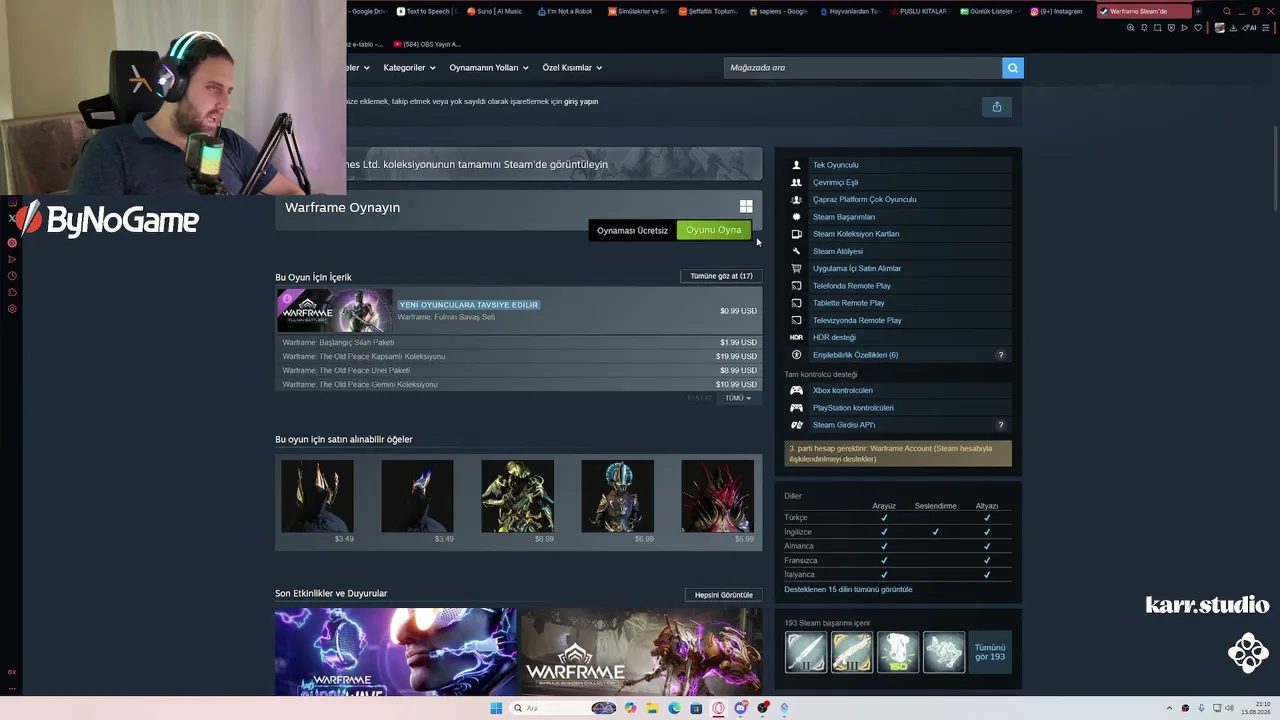Click the Tümünü gör 193 achievements button
The height and width of the screenshot is (720, 1280).
pyautogui.click(x=990, y=652)
